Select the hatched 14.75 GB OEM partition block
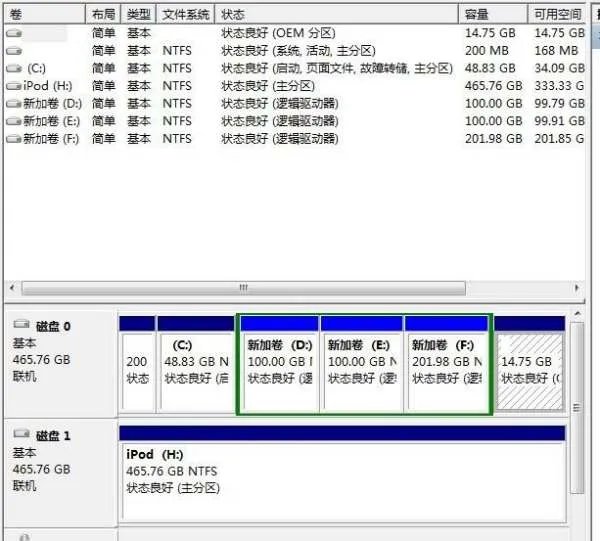The width and height of the screenshot is (600, 541). pyautogui.click(x=529, y=370)
